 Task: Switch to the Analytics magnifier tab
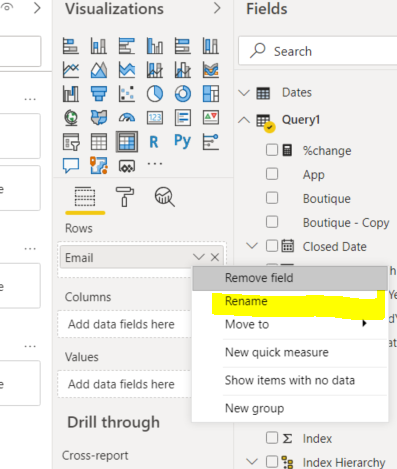(x=164, y=197)
